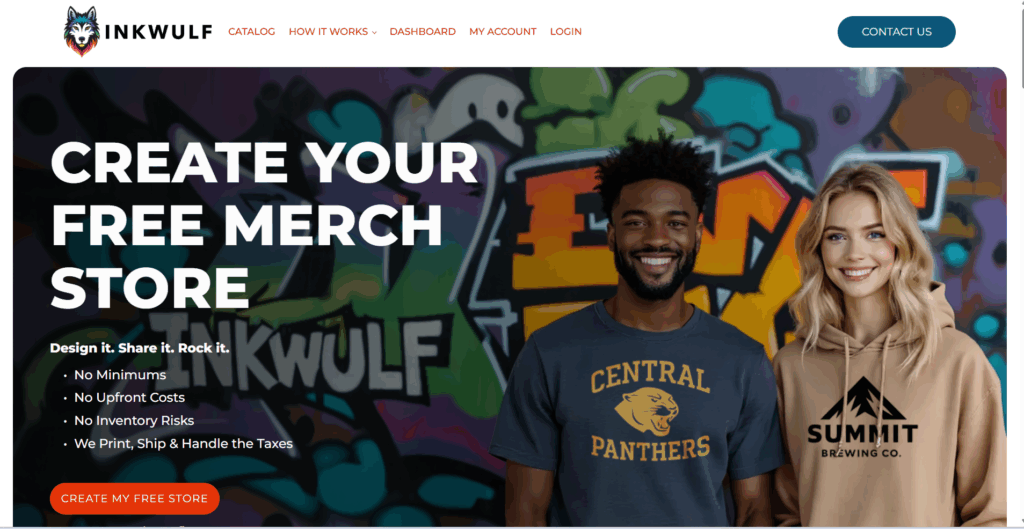Click the No Minimums bullet item
The width and height of the screenshot is (1024, 529).
tap(120, 375)
